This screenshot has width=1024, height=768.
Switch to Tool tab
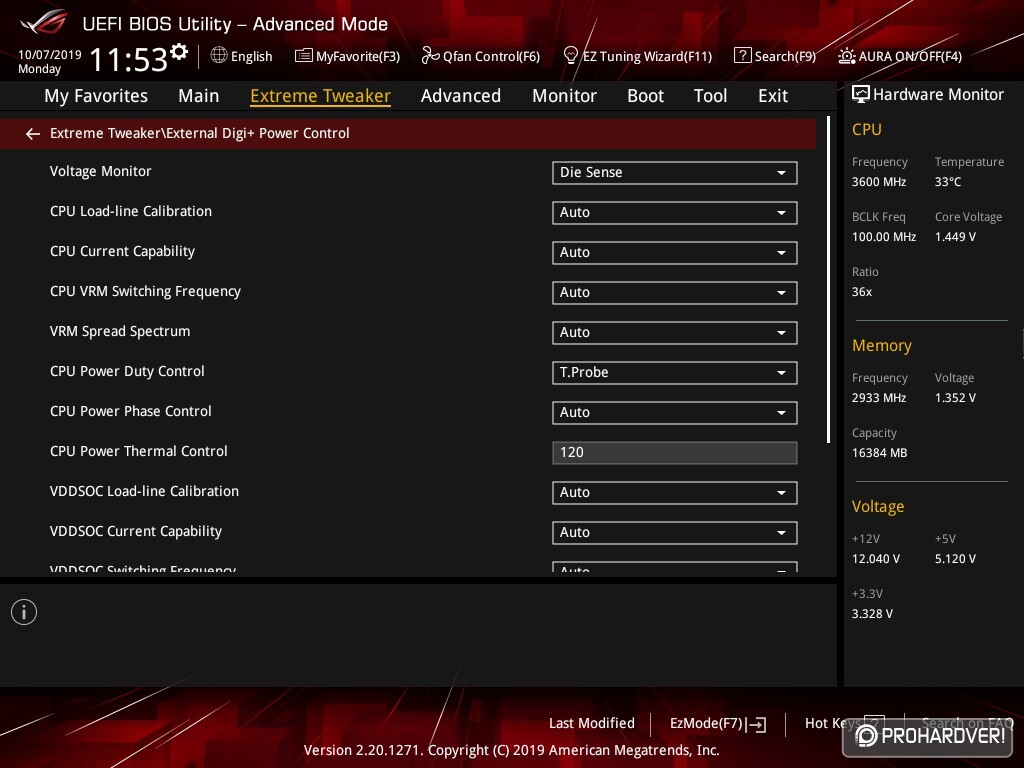710,96
